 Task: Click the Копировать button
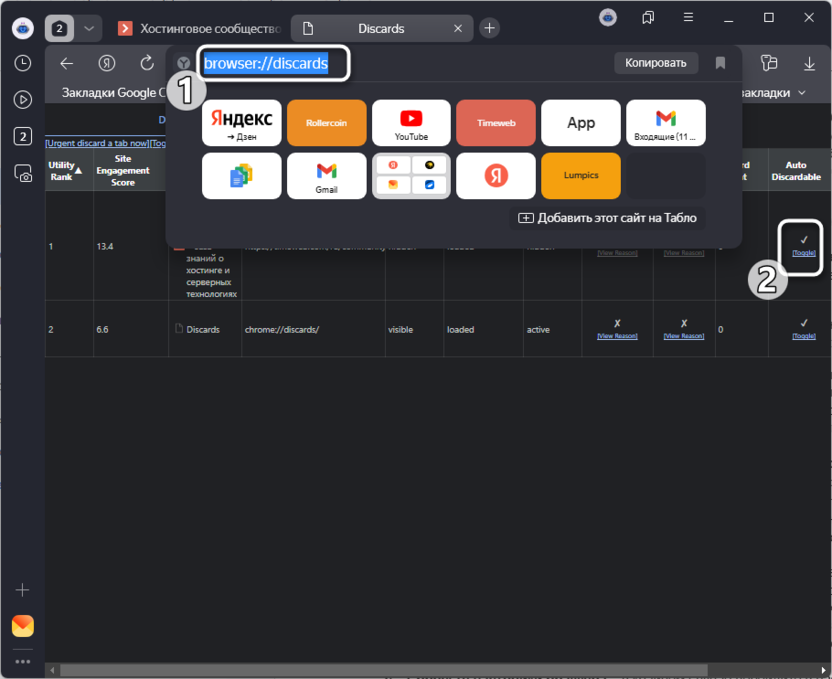point(656,63)
